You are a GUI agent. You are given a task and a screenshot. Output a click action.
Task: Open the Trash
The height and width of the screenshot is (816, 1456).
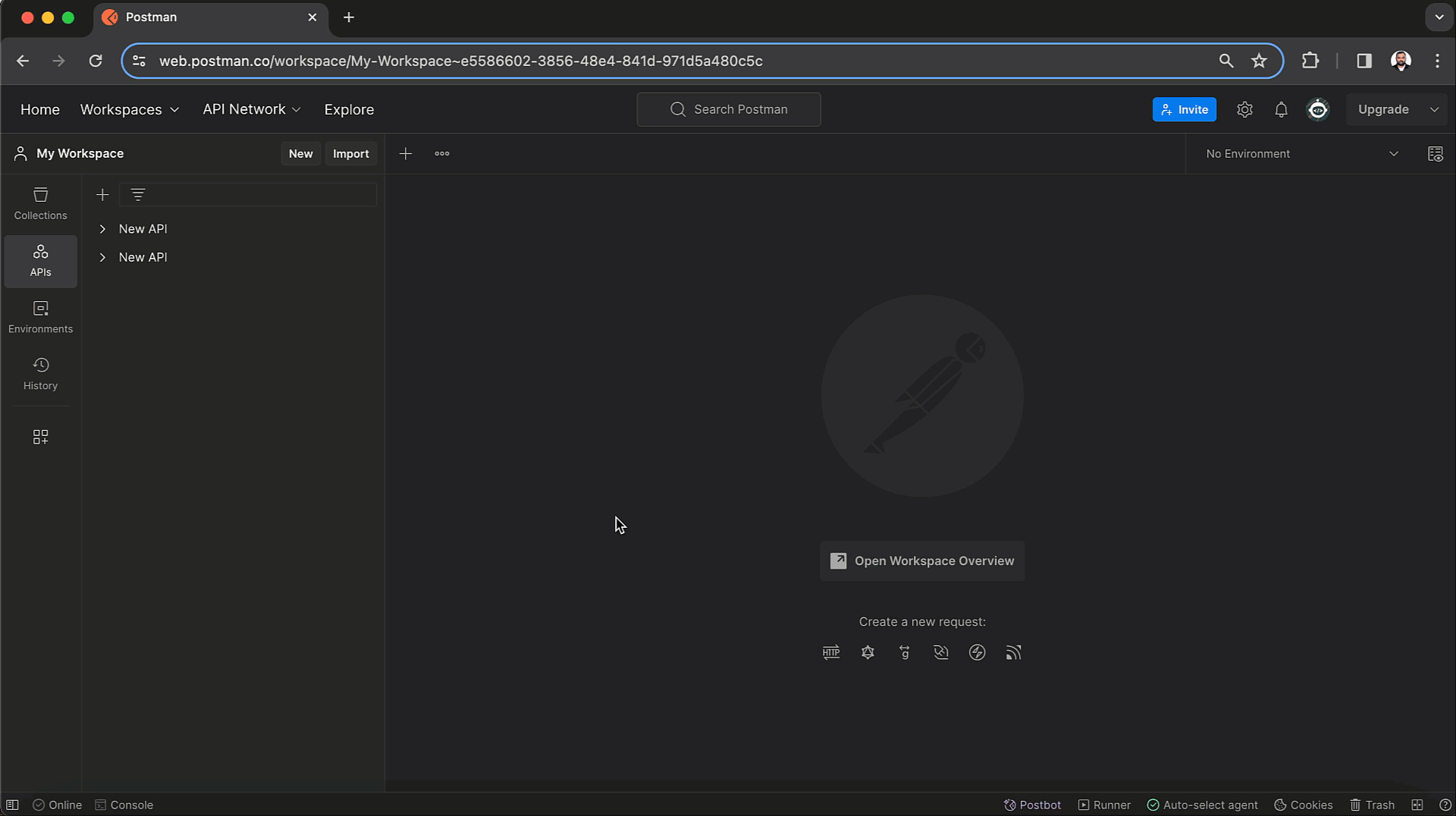tap(1371, 805)
